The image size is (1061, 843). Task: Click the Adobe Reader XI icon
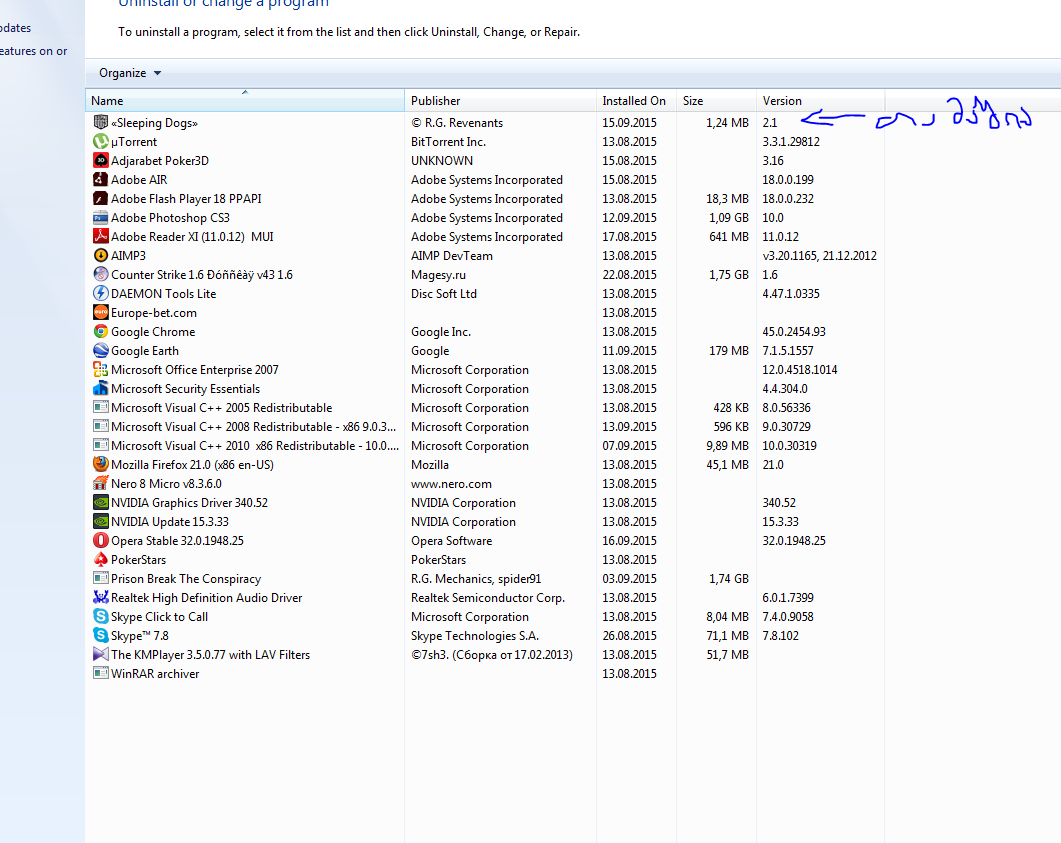tap(100, 237)
